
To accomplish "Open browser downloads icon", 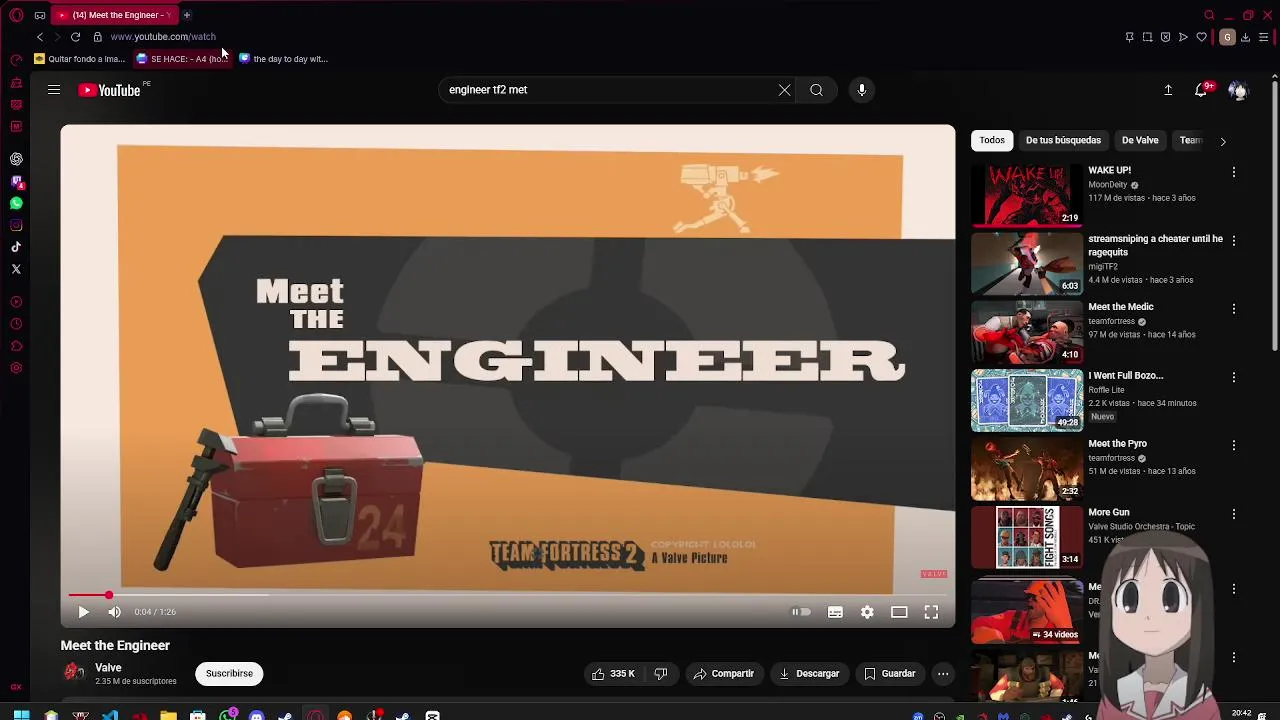I will (1245, 37).
